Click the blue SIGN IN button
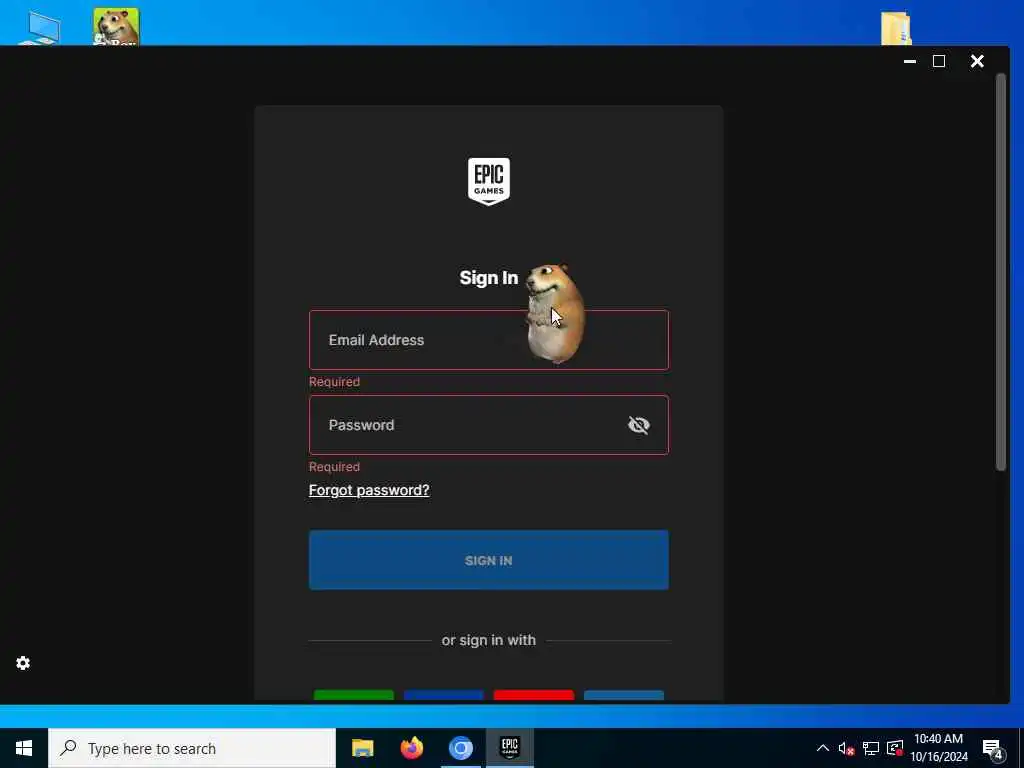Screen dimensions: 1024x768 tap(488, 560)
